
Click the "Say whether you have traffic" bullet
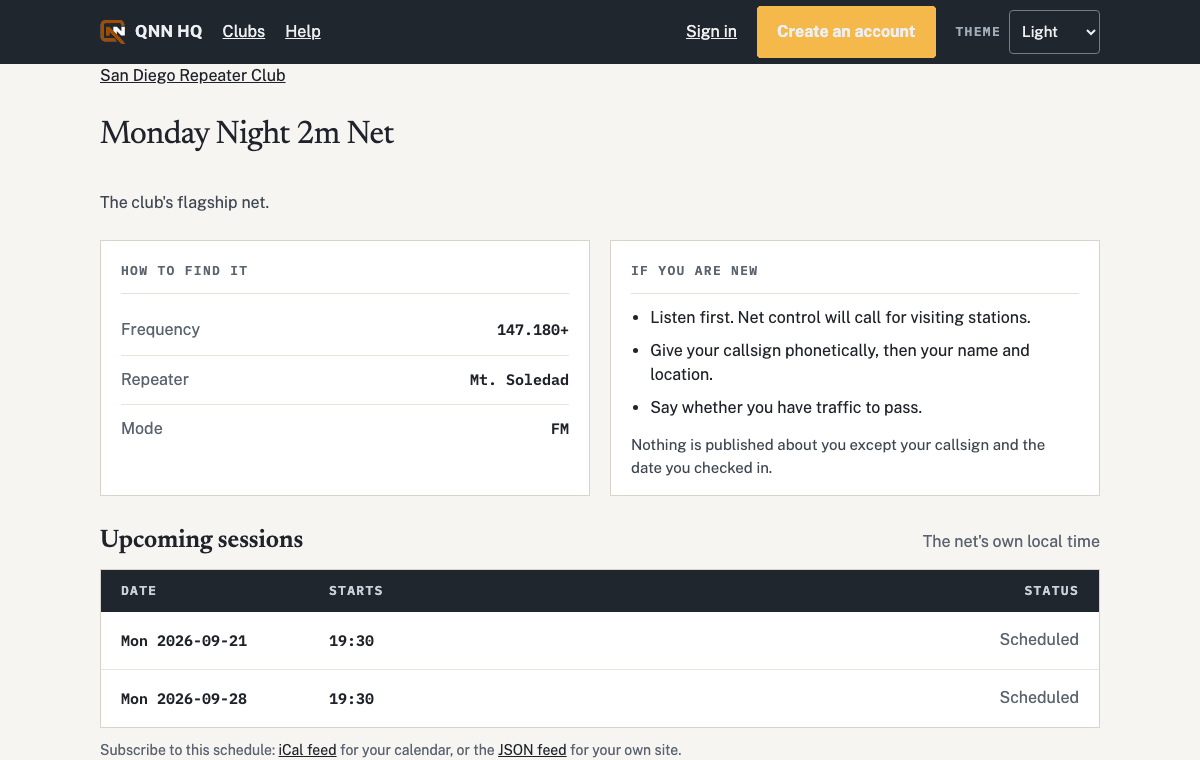pyautogui.click(x=786, y=408)
